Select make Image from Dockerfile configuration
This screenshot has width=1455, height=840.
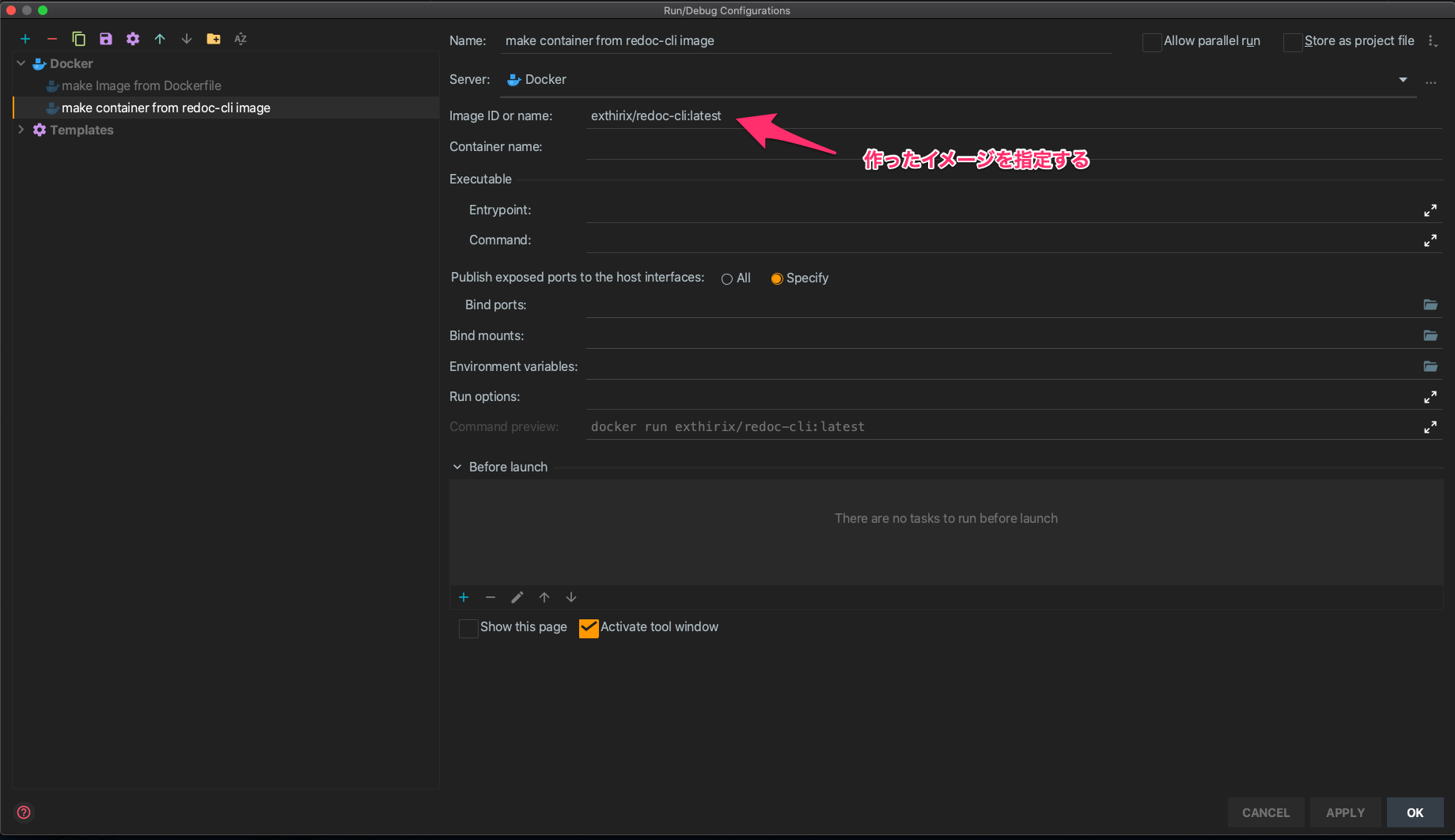[142, 85]
